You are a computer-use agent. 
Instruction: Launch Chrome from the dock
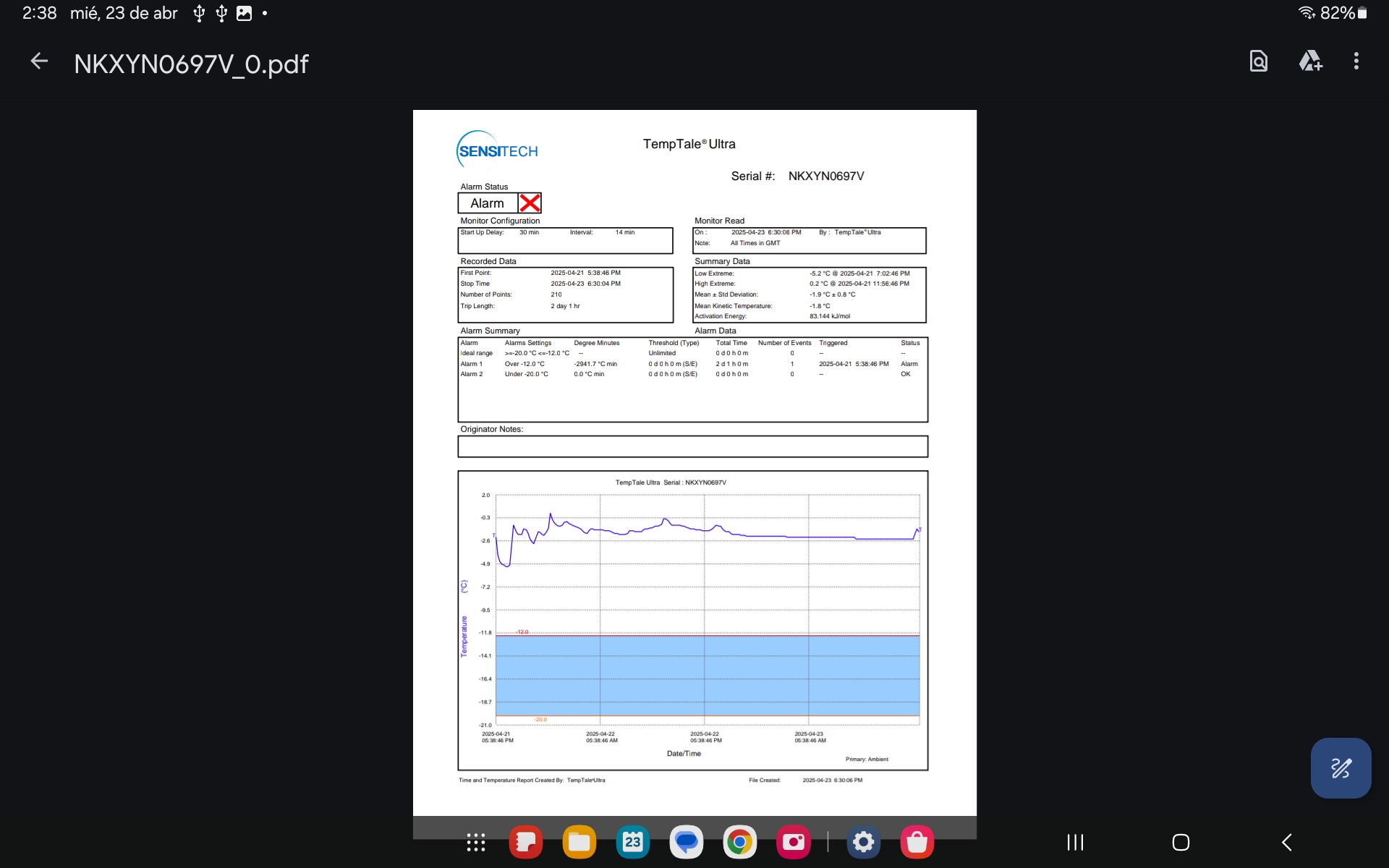[739, 842]
